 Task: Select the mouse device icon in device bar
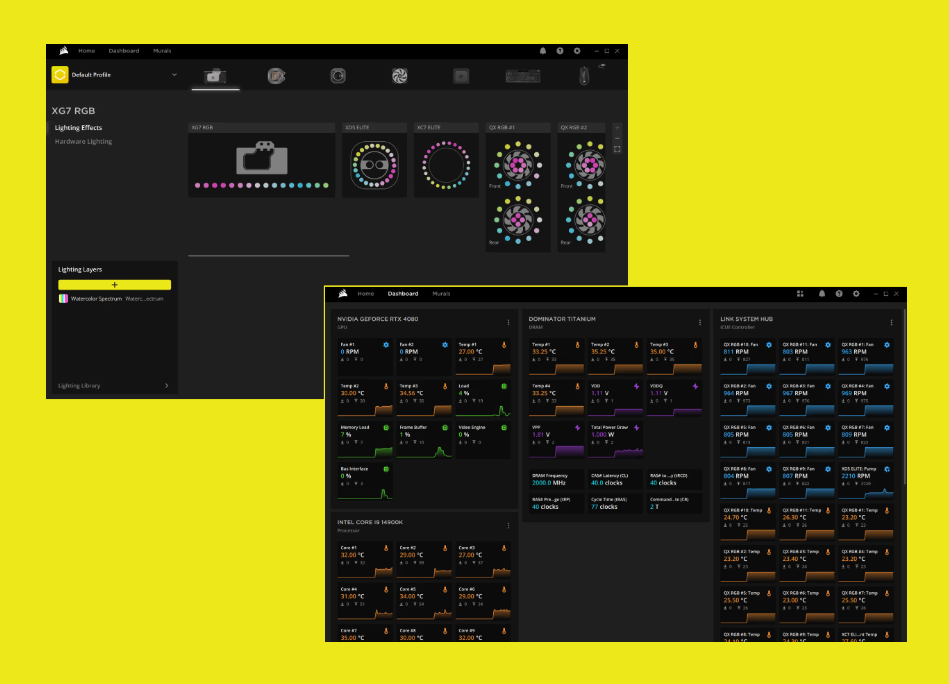pyautogui.click(x=584, y=76)
